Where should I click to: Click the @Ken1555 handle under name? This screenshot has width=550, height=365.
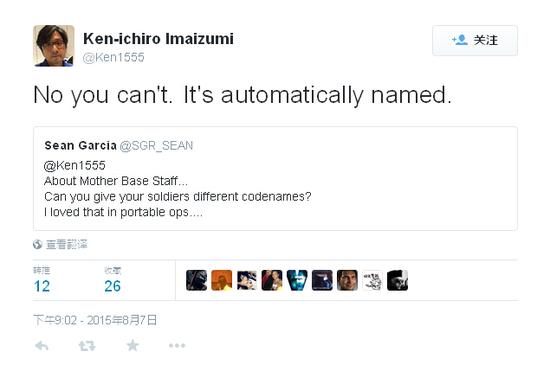pos(113,57)
